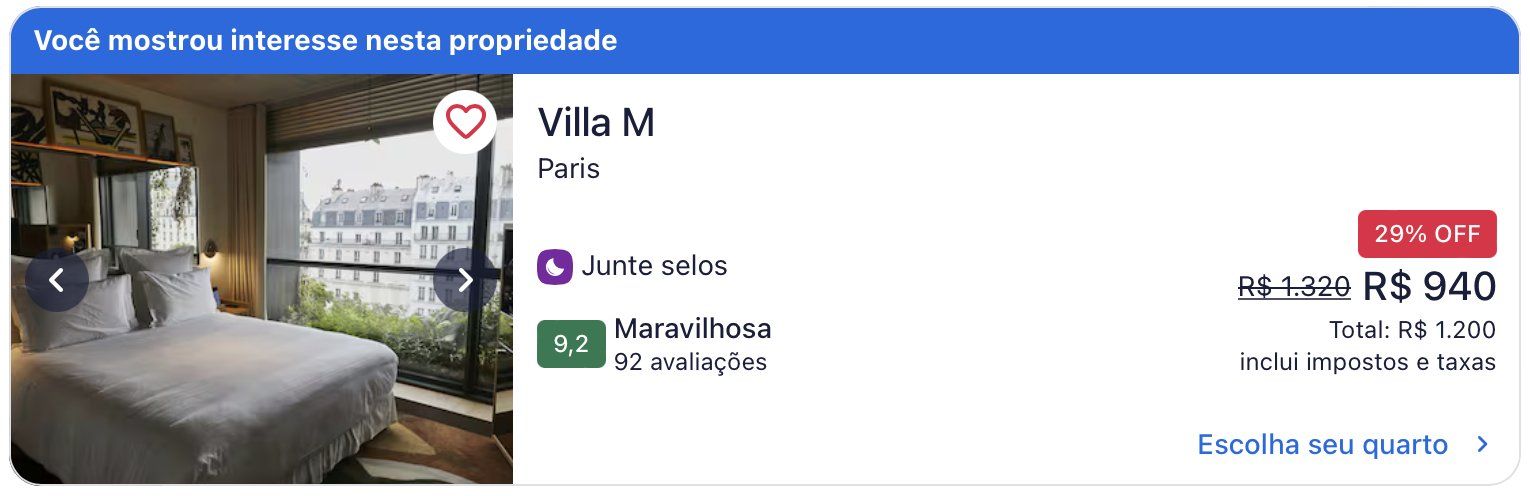
Task: Click the inclui impostos e taxas note
Action: (x=1368, y=362)
